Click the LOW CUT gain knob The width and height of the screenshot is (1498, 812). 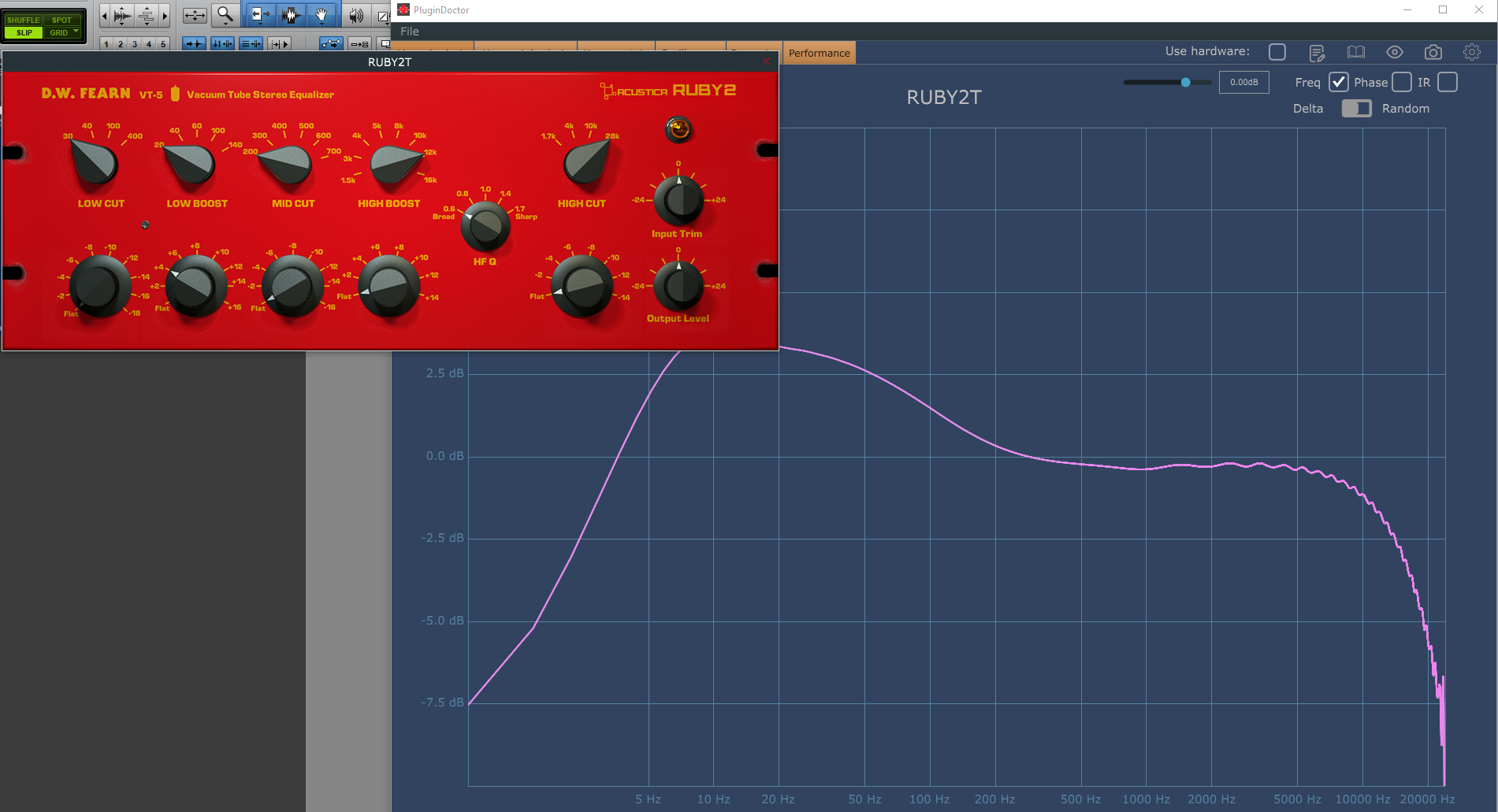coord(99,285)
